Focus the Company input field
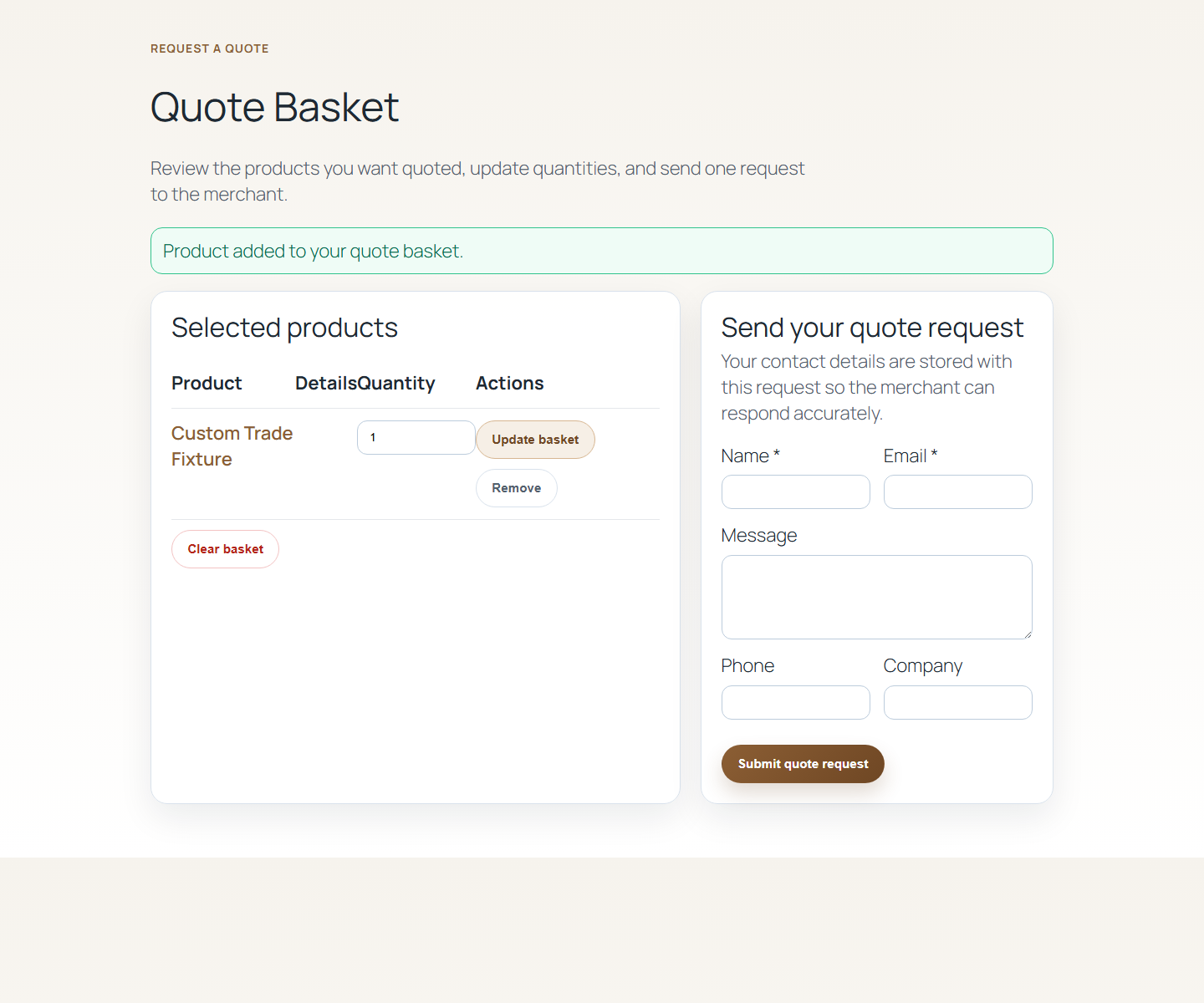Viewport: 1204px width, 1003px height. click(957, 702)
